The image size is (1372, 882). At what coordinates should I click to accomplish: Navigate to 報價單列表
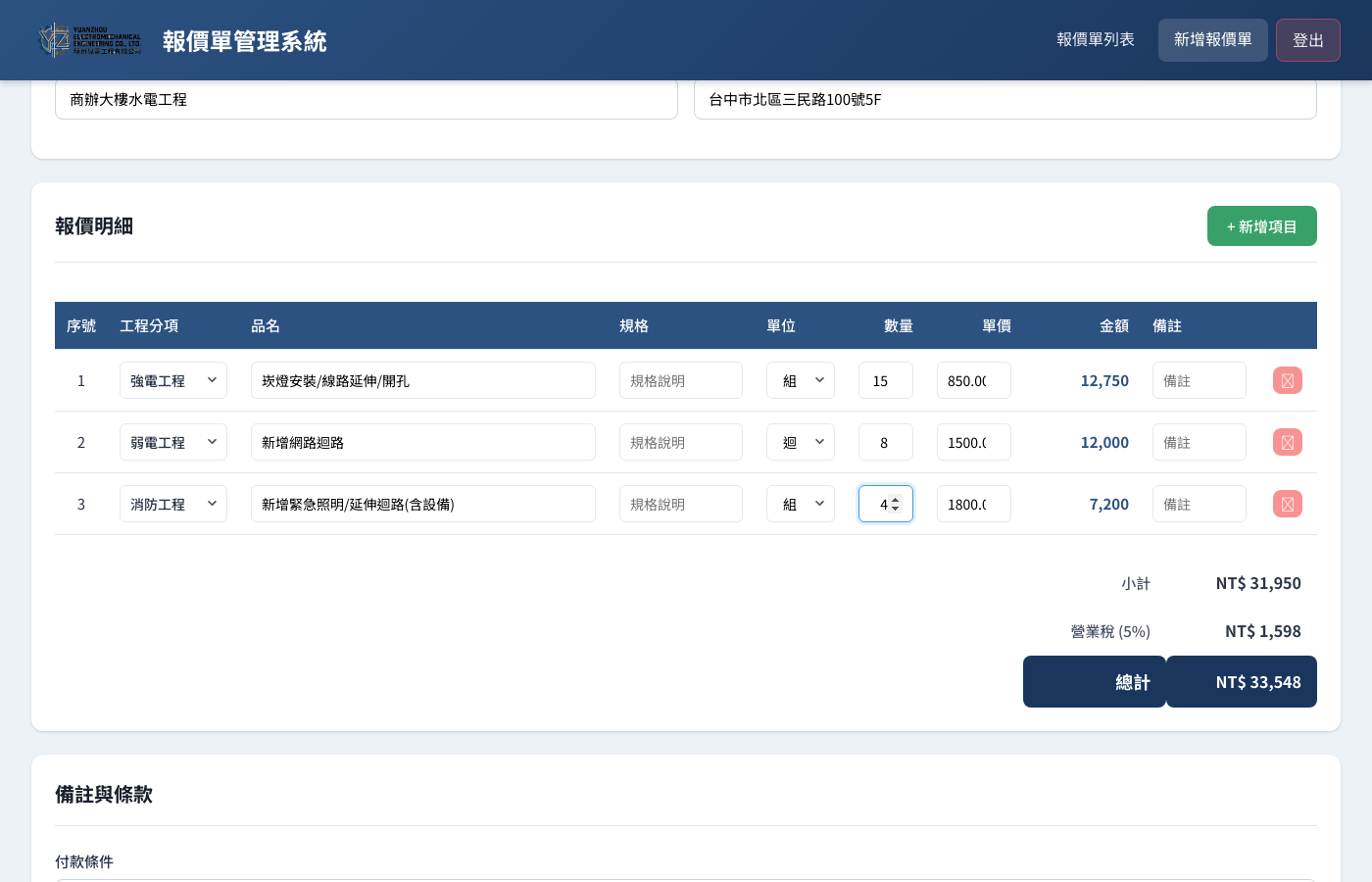click(1096, 40)
